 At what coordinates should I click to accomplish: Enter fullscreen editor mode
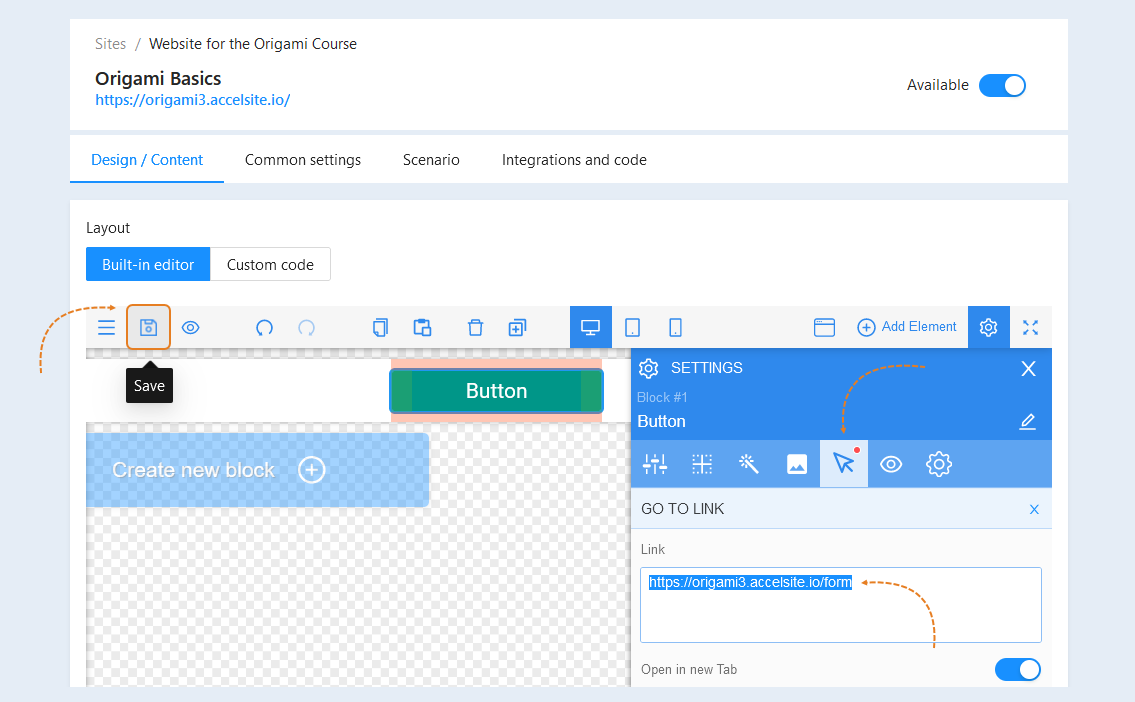1031,328
